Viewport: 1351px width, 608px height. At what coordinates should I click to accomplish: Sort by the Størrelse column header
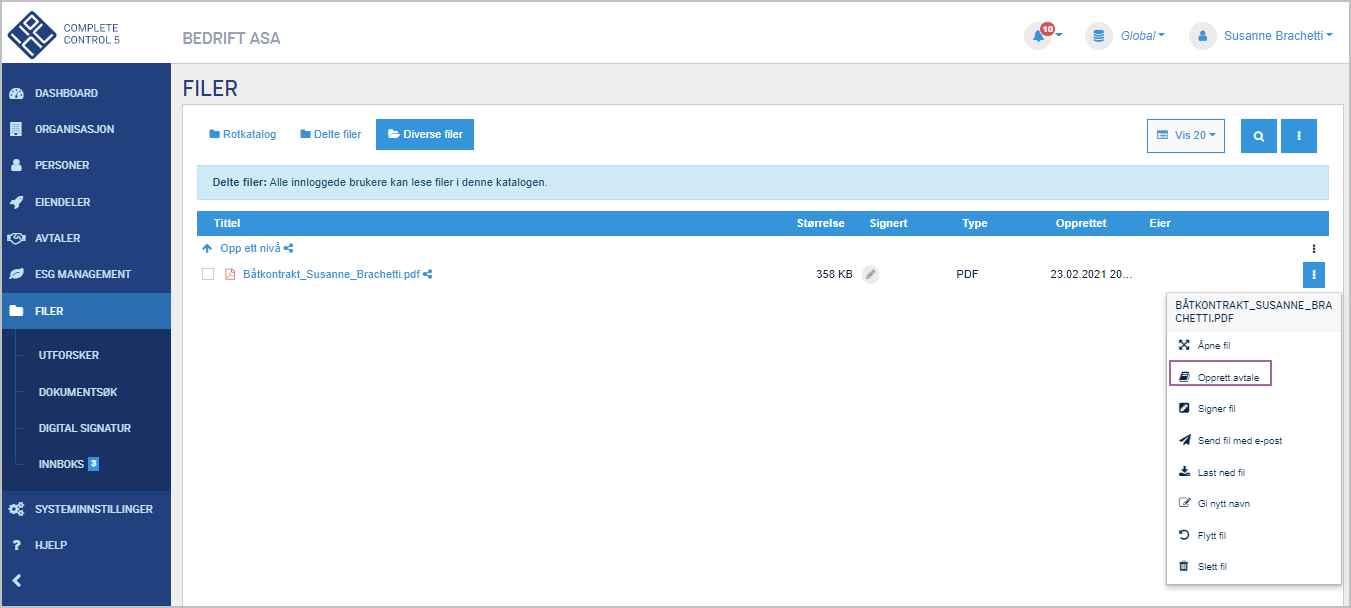tap(823, 223)
